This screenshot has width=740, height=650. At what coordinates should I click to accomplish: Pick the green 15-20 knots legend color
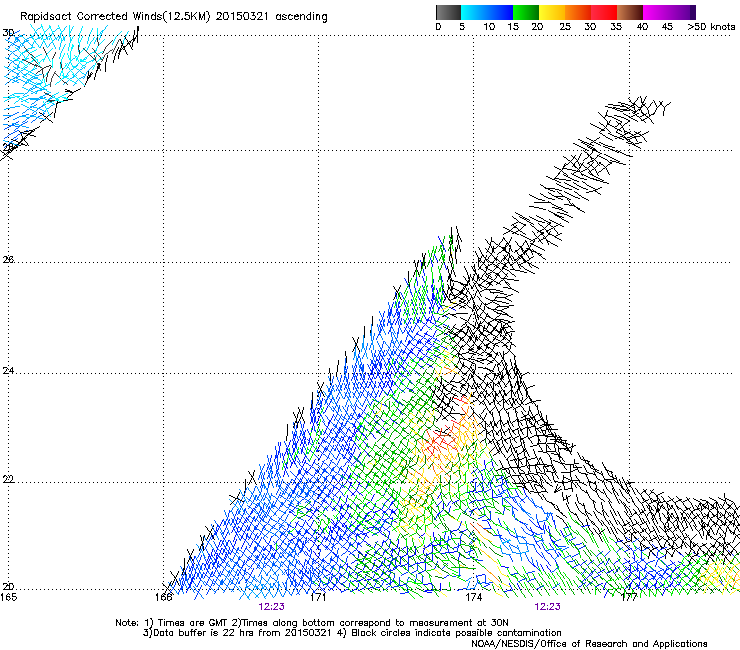526,12
